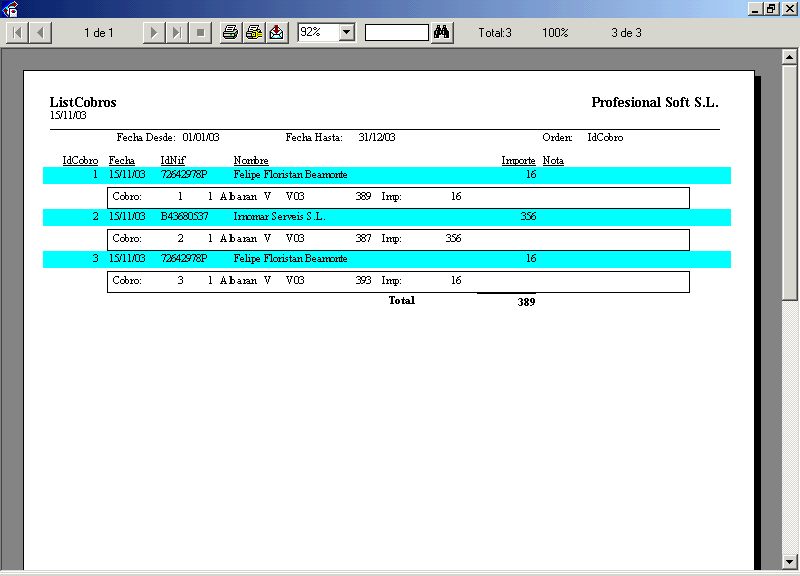Click the vertical scrollbar down arrow
This screenshot has width=800, height=576.
tap(790, 561)
